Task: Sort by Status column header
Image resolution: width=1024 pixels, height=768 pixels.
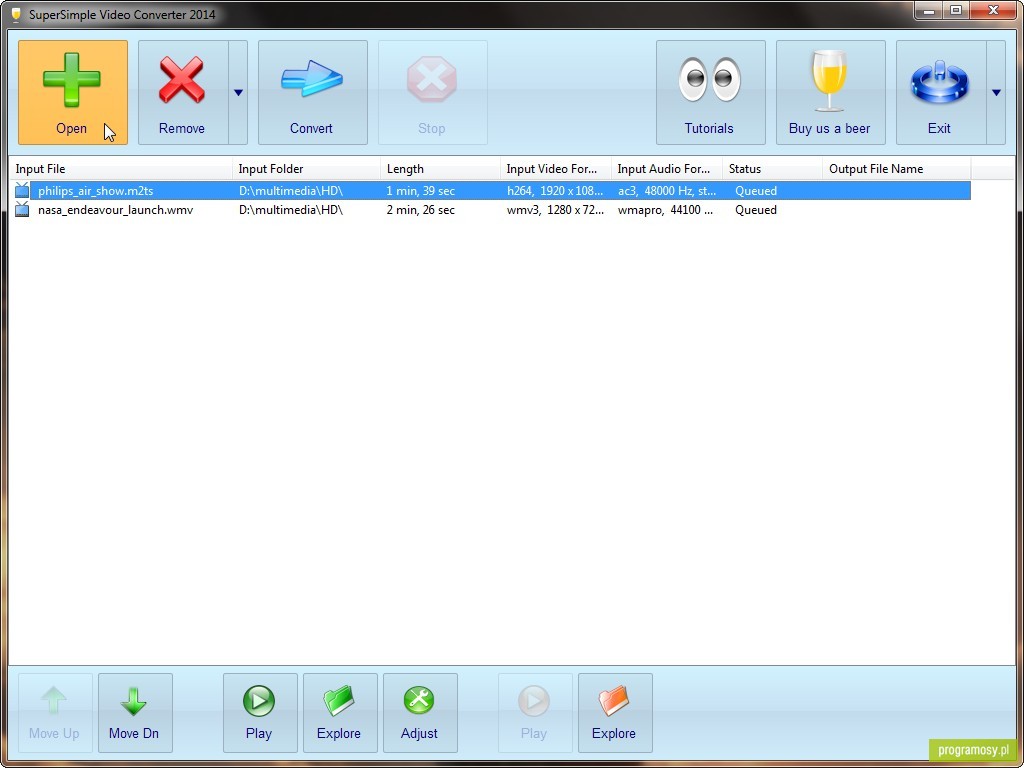Action: [773, 169]
